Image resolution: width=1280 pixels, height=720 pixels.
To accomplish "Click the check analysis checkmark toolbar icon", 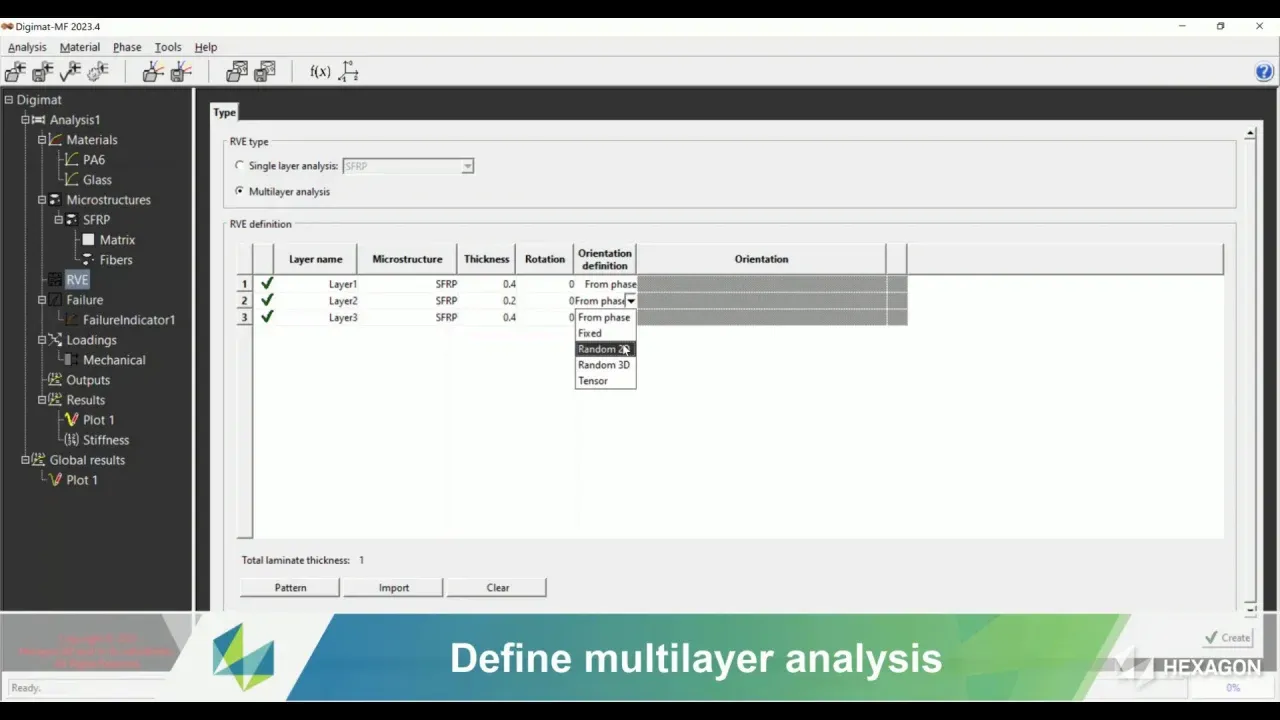I will click(x=70, y=72).
